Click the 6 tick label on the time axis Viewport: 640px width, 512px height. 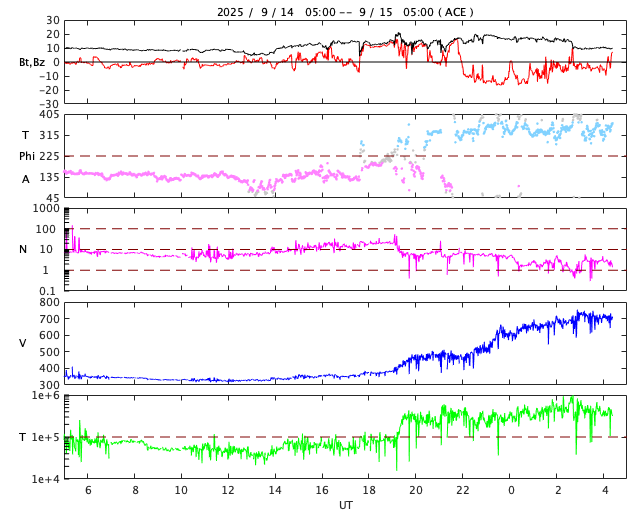[x=87, y=491]
